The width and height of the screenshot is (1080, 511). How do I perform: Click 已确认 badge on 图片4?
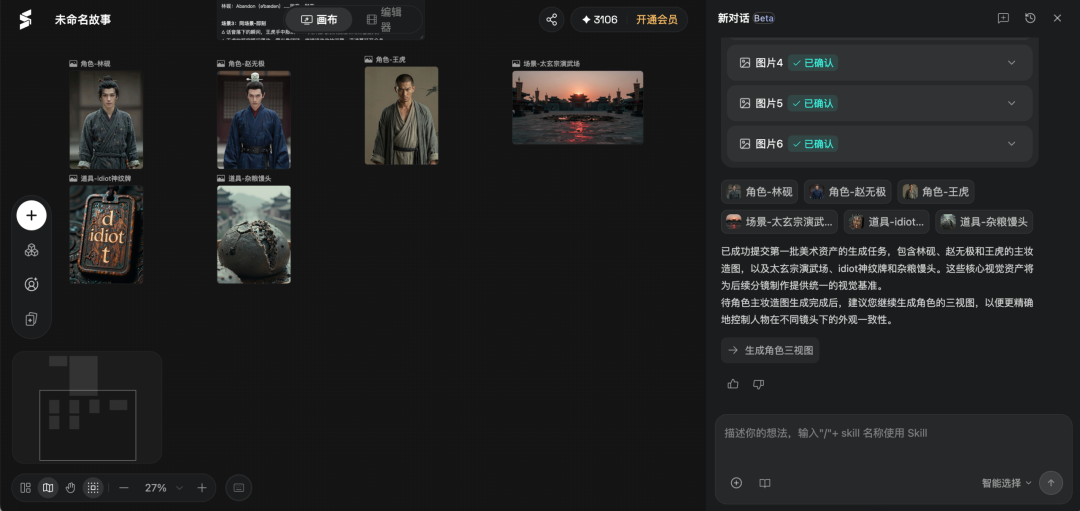coord(813,63)
